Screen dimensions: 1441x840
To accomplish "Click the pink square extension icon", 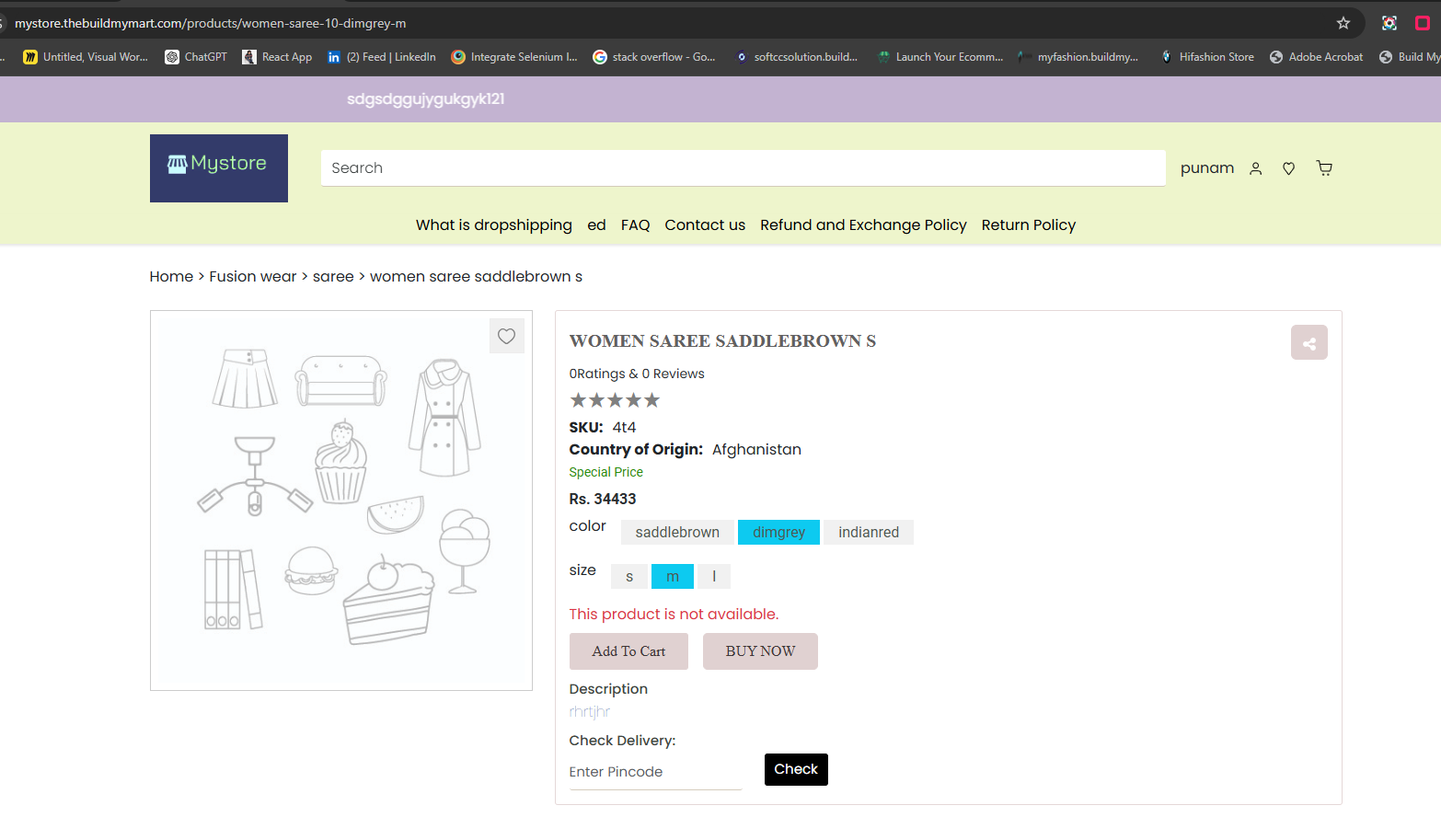I will point(1423,23).
